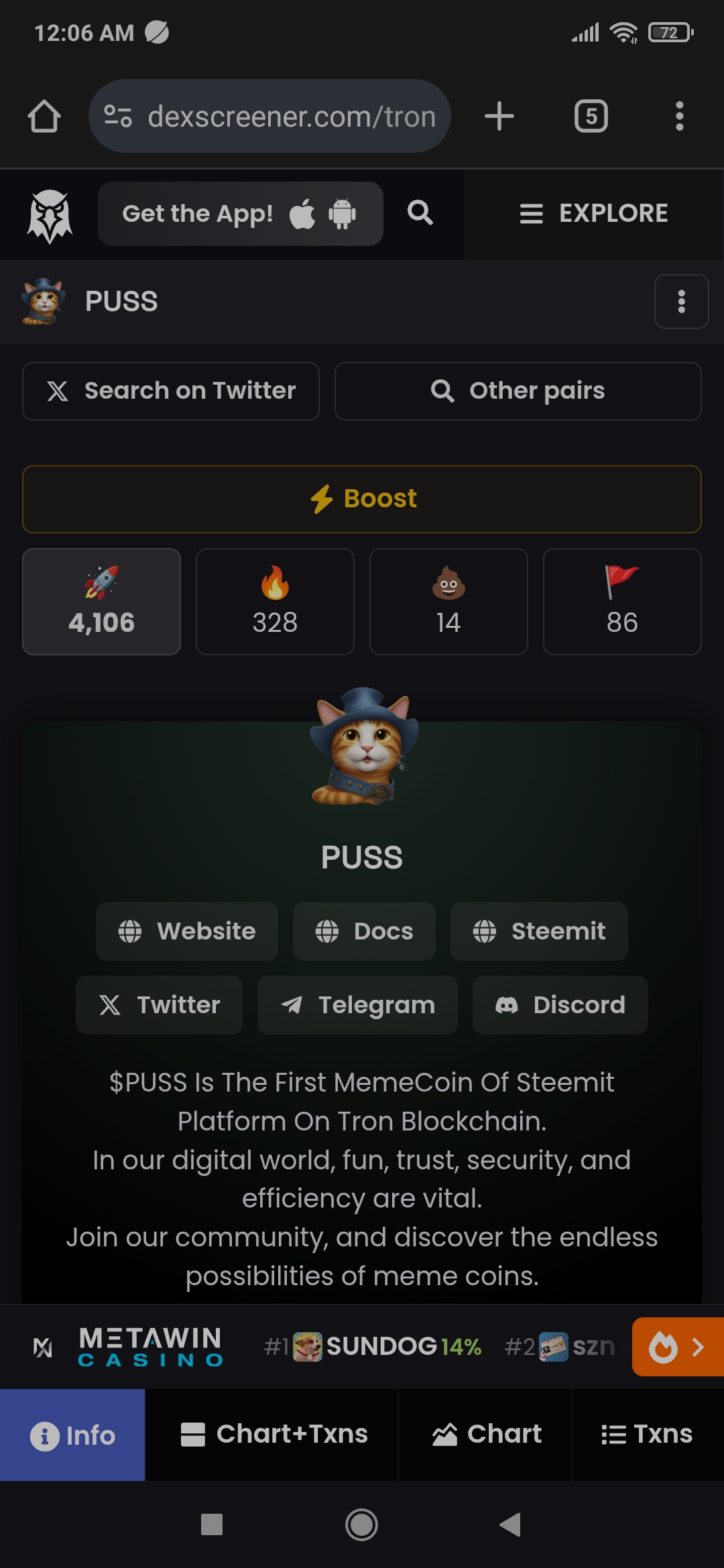Viewport: 724px width, 1568px height.
Task: Vote rocket reaction with 4,106 count
Action: coord(101,602)
